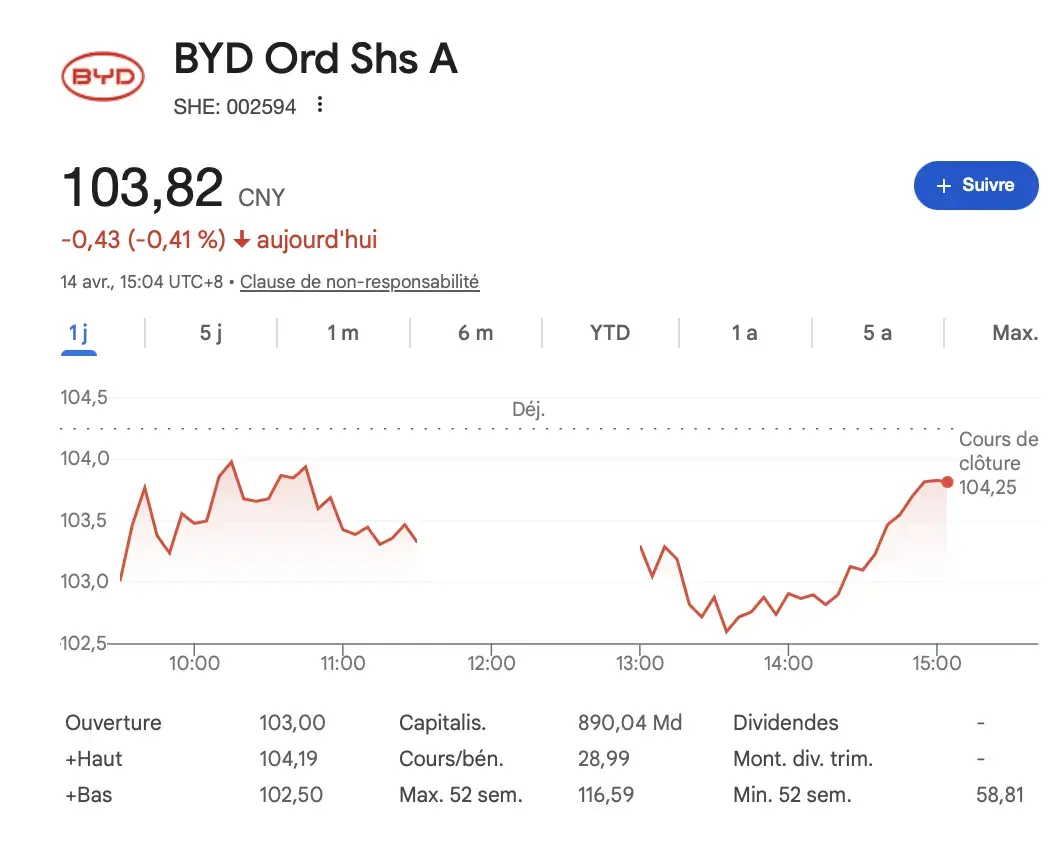This screenshot has height=856, width=1058.
Task: Reselect the active 1 j tab
Action: (x=79, y=332)
